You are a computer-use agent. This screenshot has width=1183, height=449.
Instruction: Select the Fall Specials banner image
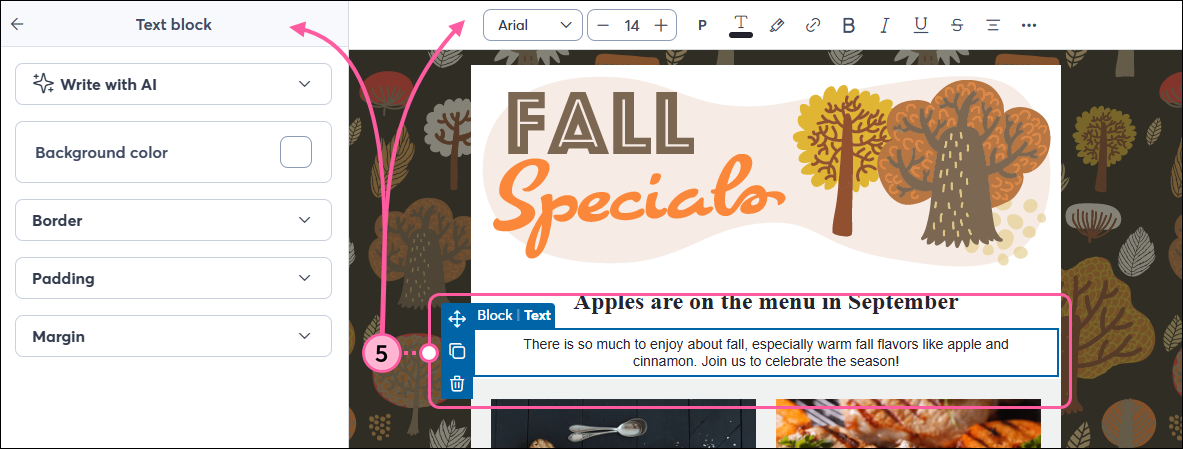[766, 173]
